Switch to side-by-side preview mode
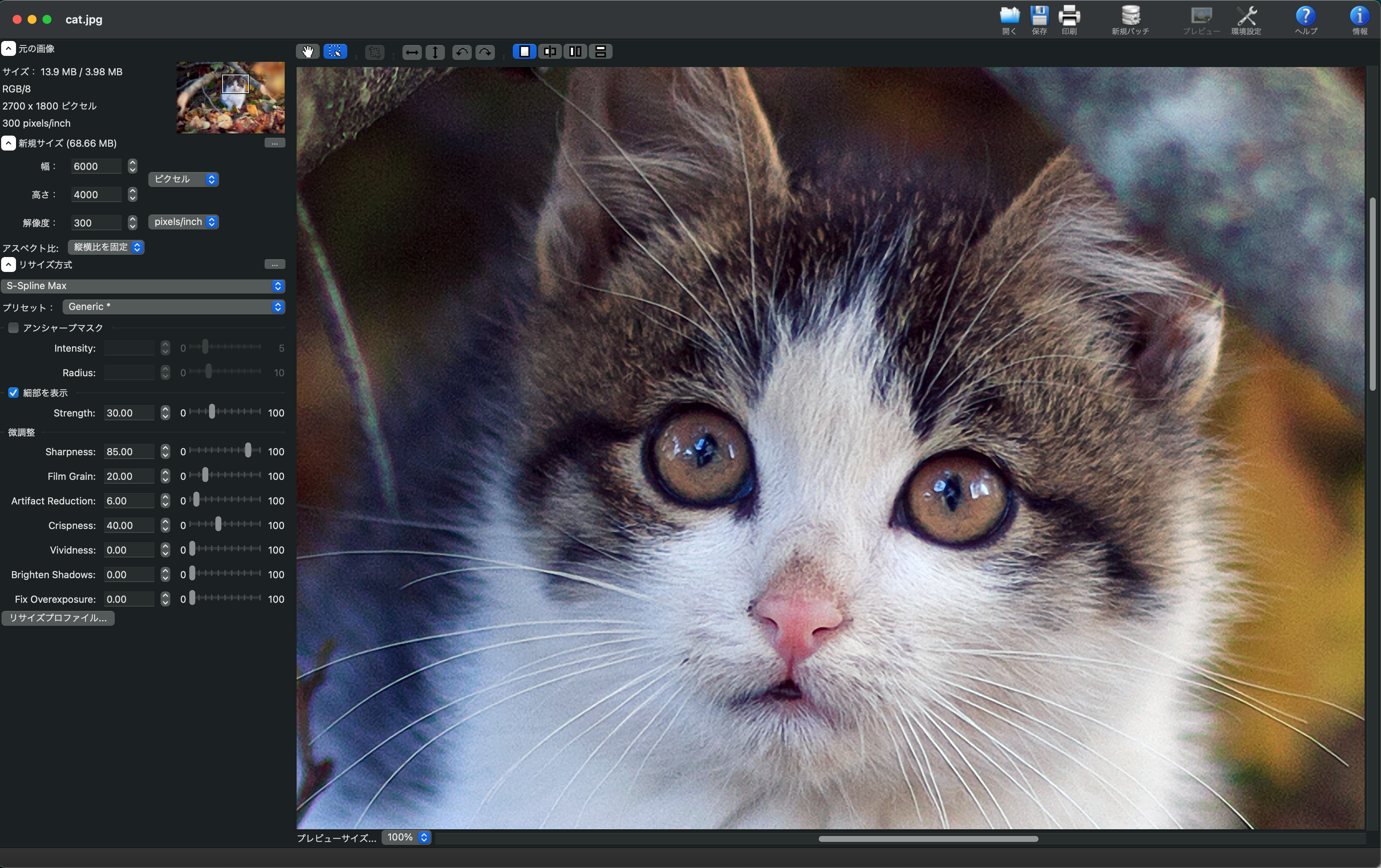1381x868 pixels. point(575,52)
